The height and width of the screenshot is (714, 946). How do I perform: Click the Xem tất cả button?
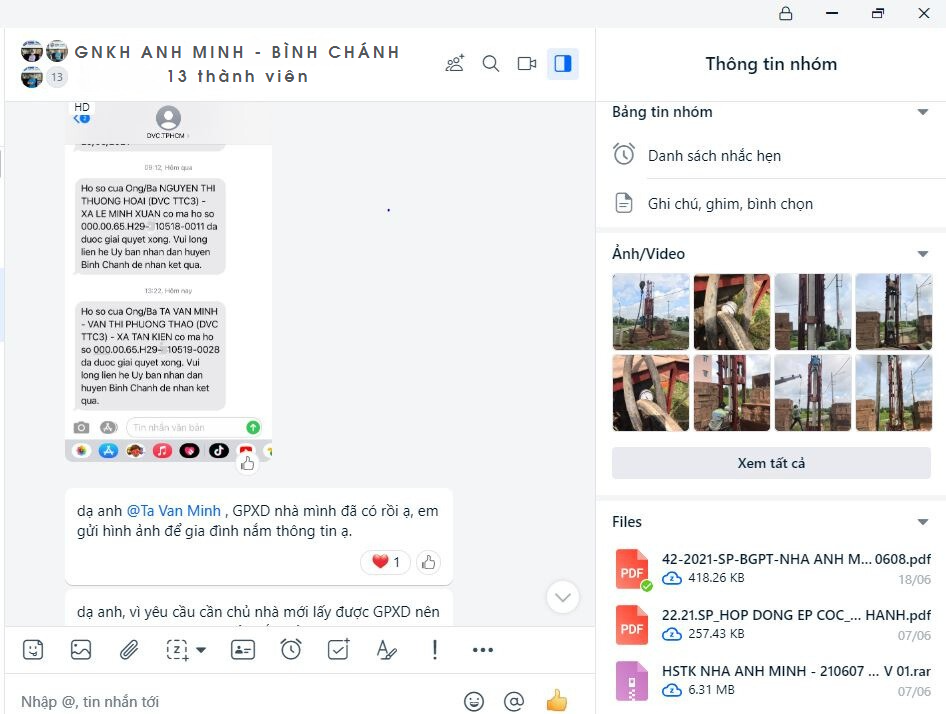[771, 463]
